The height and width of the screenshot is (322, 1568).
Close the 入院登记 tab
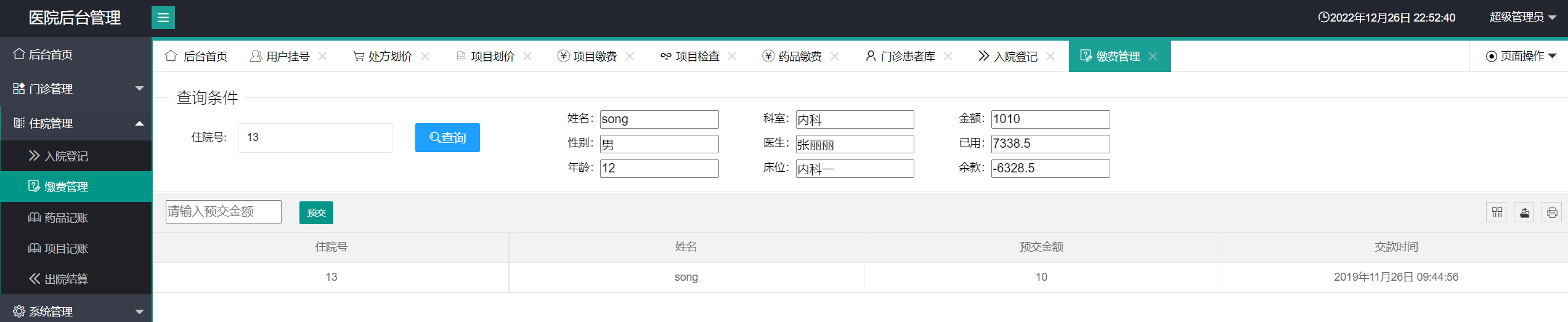(x=1050, y=56)
